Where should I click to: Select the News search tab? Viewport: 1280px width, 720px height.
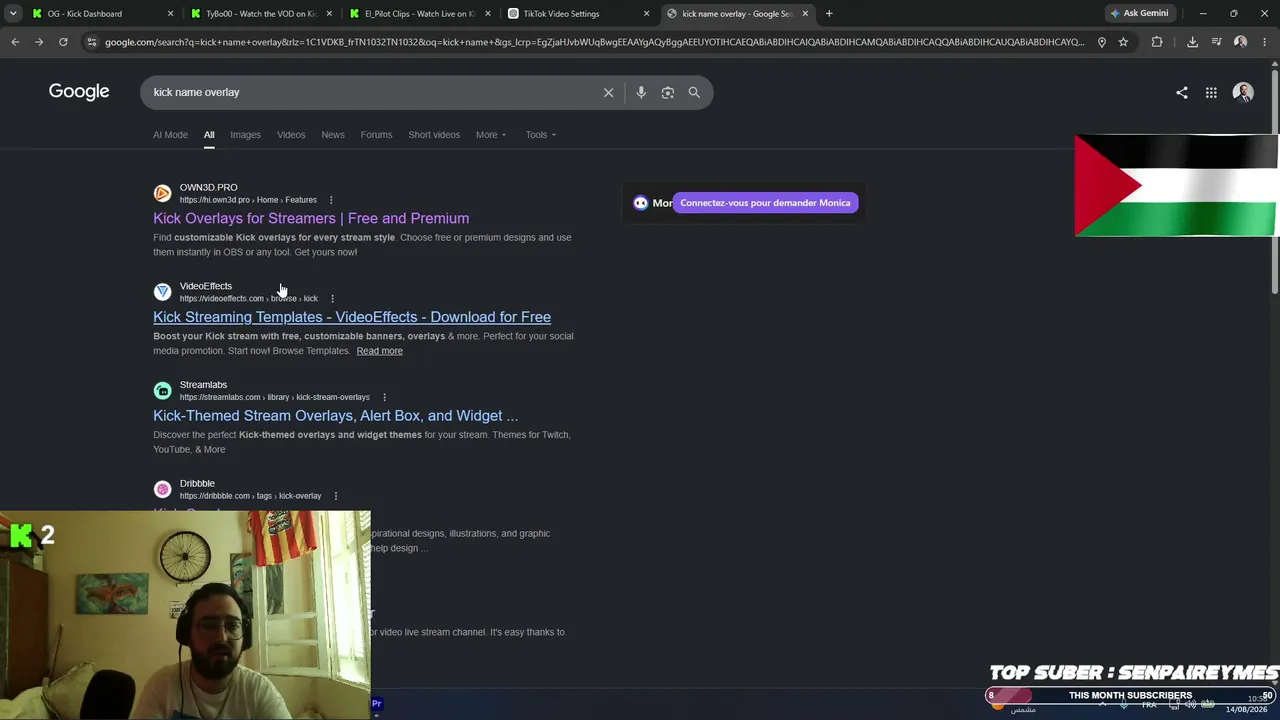coord(333,135)
